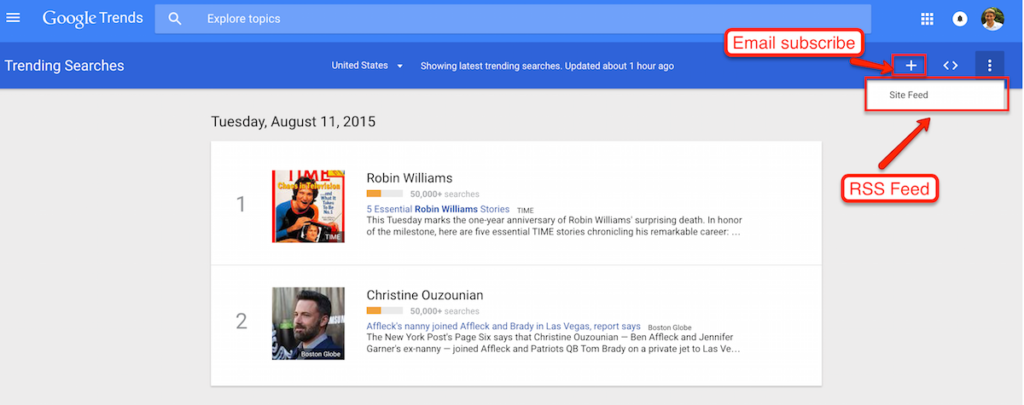Screen dimensions: 1024x405
Task: Click the embed code brackets icon
Action: click(950, 65)
